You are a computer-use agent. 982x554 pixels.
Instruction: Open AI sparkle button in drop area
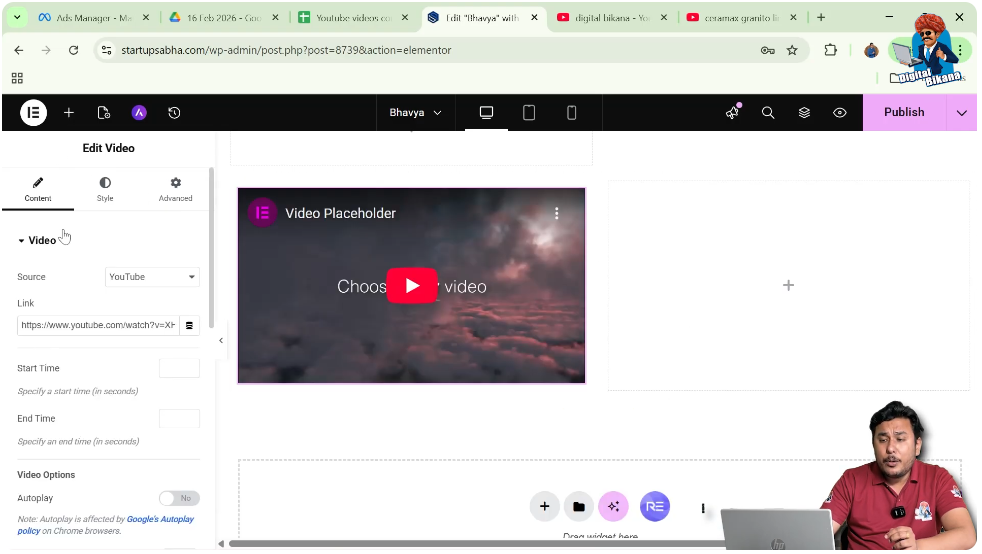[x=613, y=507]
